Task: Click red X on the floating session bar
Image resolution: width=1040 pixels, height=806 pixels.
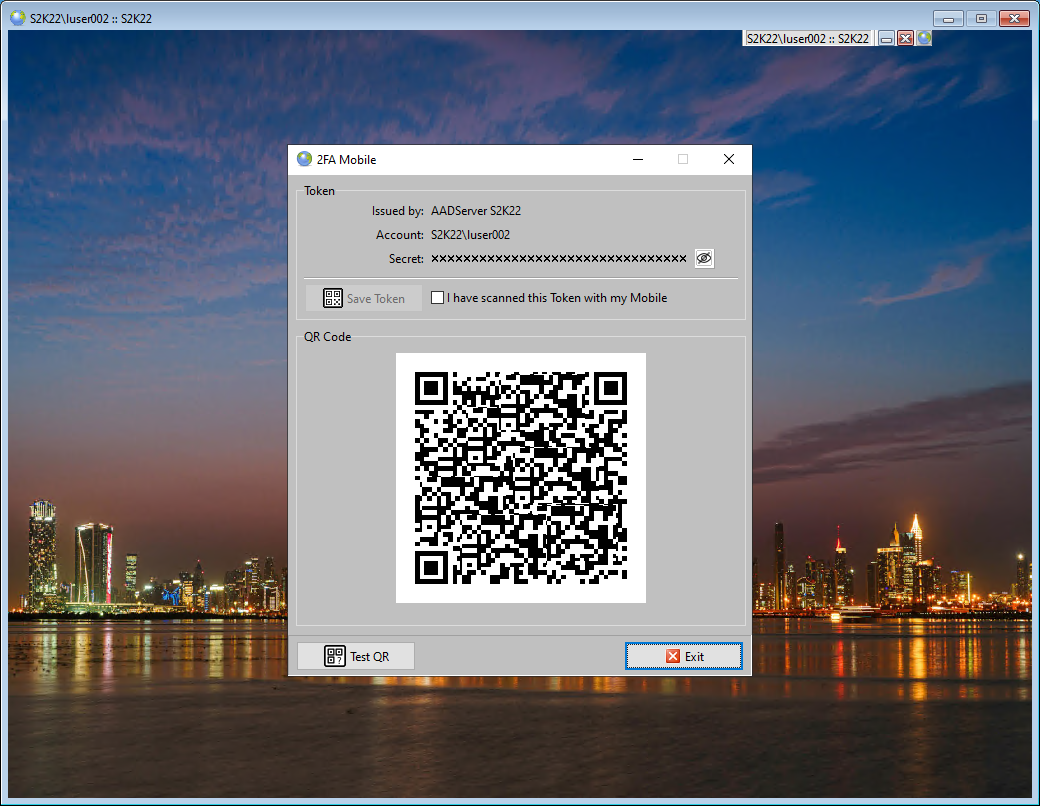Action: pos(905,38)
